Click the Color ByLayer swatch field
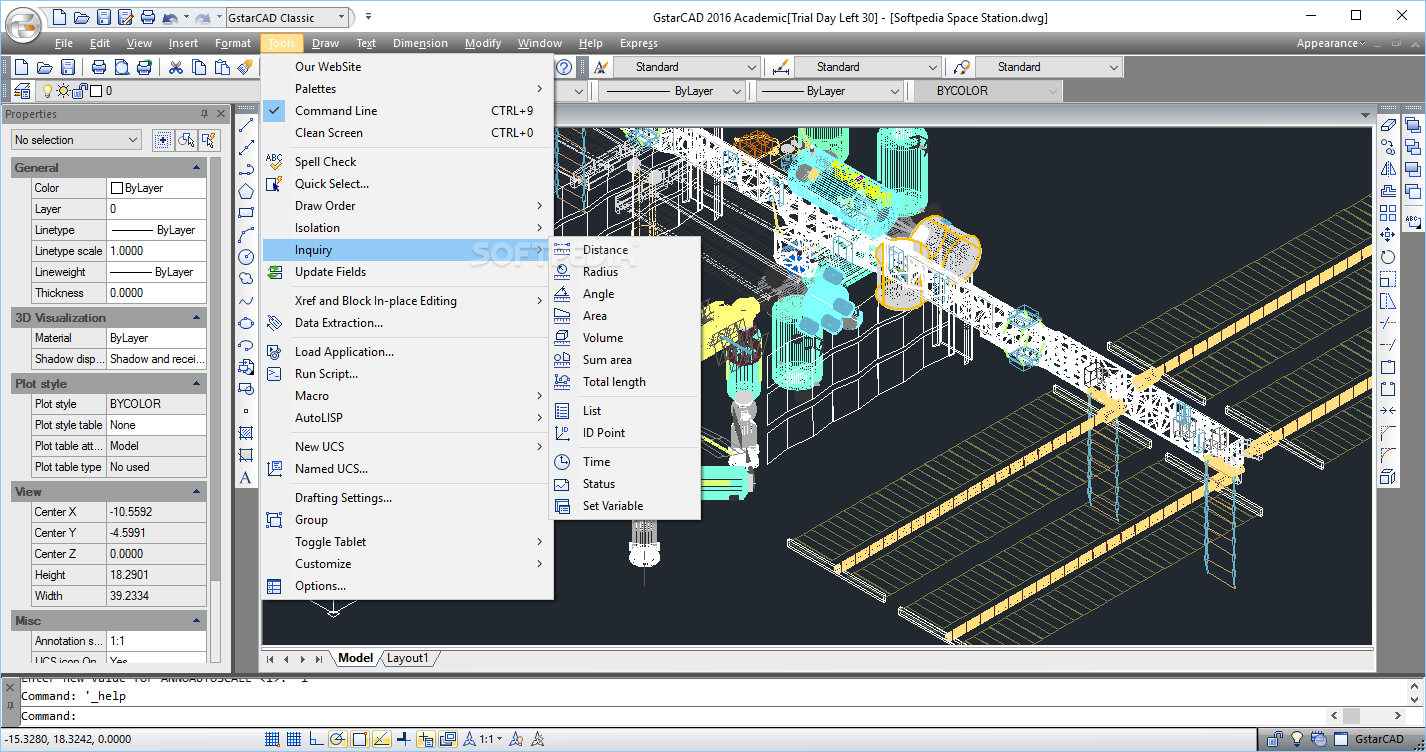 (x=157, y=188)
